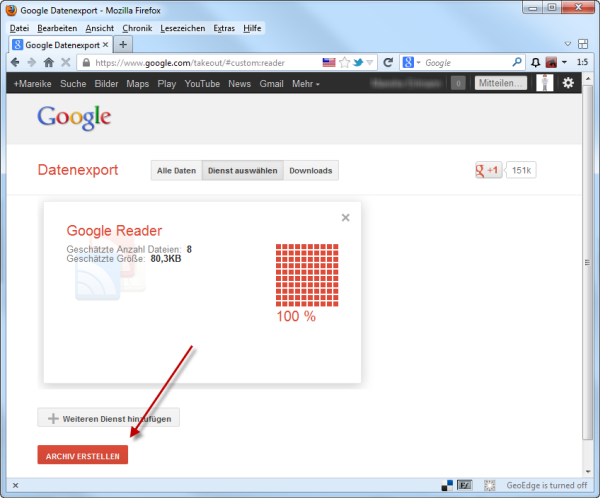Click the GeoEdge is turned off text
This screenshot has height=498, width=600.
546,485
